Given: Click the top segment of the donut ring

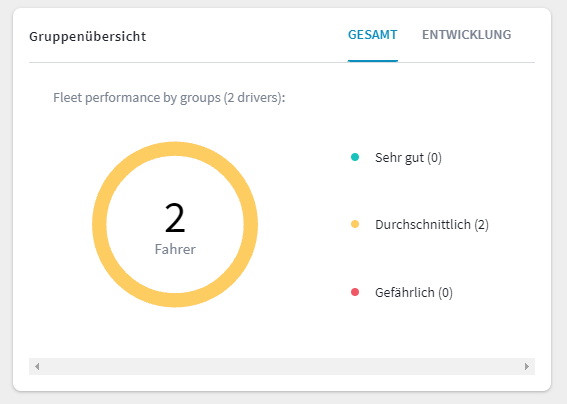Looking at the screenshot, I should point(175,149).
